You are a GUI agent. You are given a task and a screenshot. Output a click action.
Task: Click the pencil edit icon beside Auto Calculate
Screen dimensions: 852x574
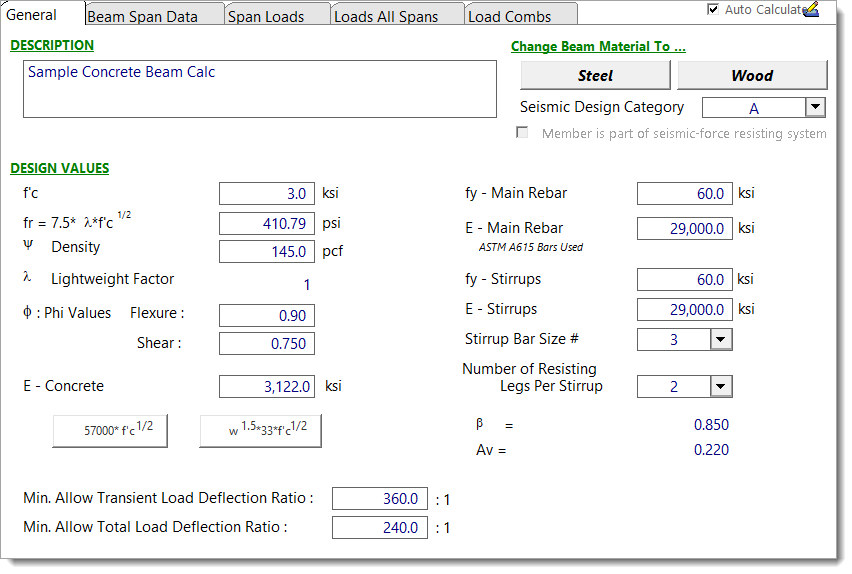click(811, 9)
